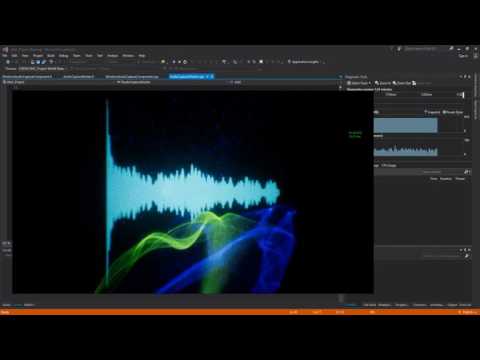Open the Select Tools dropdown in Diagnostic Tools
Screen dimensions: 480x360
pos(359,83)
